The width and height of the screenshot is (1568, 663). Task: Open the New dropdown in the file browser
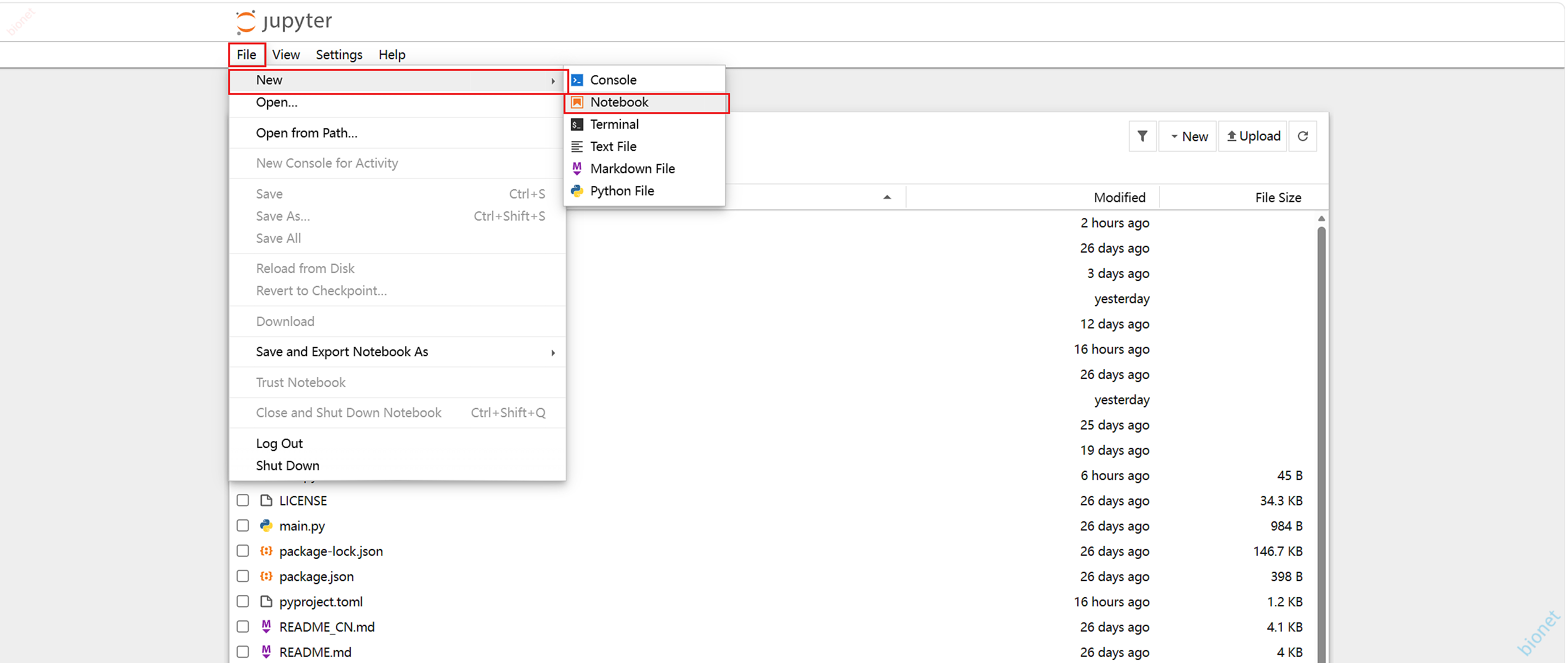(1188, 136)
